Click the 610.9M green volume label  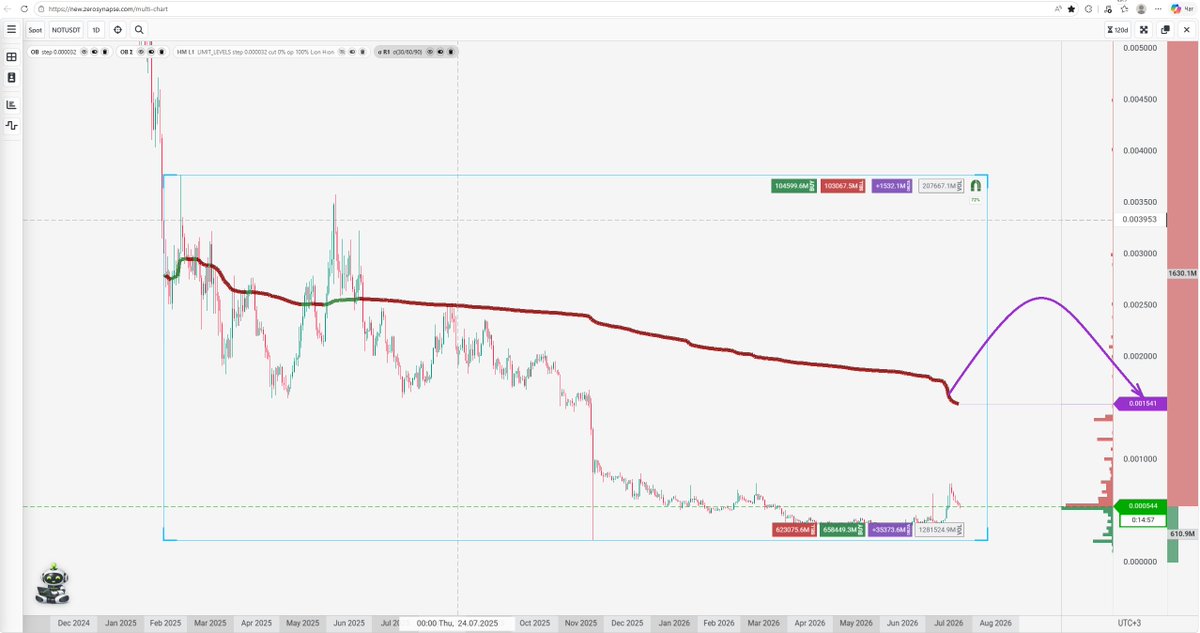pyautogui.click(x=1182, y=534)
